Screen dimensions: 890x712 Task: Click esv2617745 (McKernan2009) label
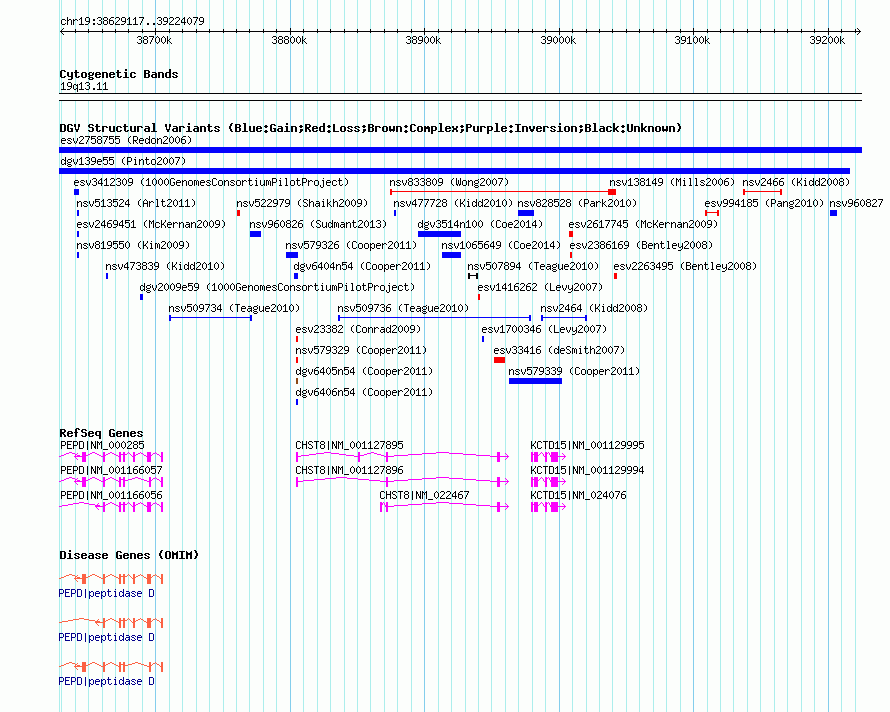[643, 224]
